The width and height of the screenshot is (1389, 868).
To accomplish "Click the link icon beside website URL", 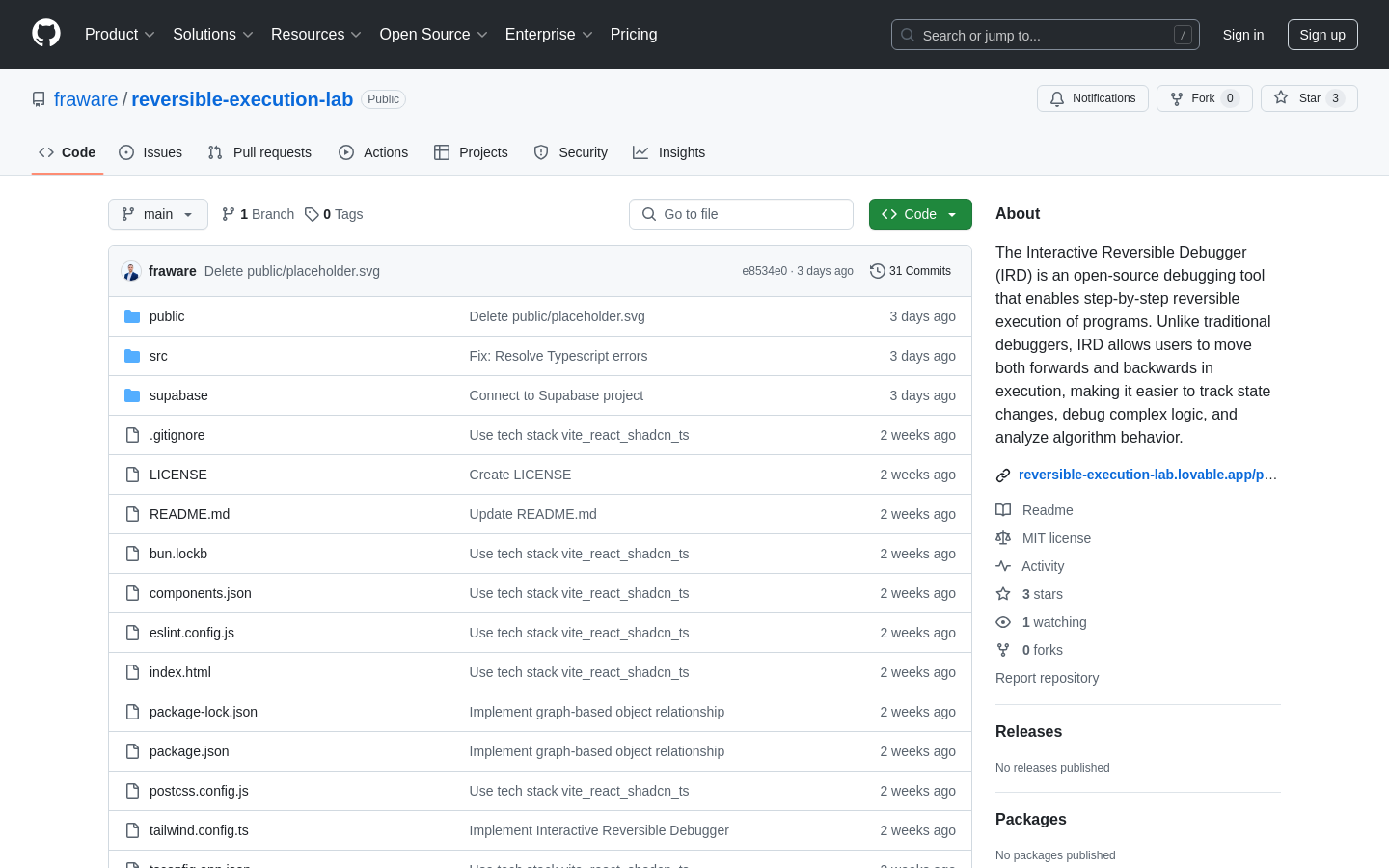I will coord(1003,475).
